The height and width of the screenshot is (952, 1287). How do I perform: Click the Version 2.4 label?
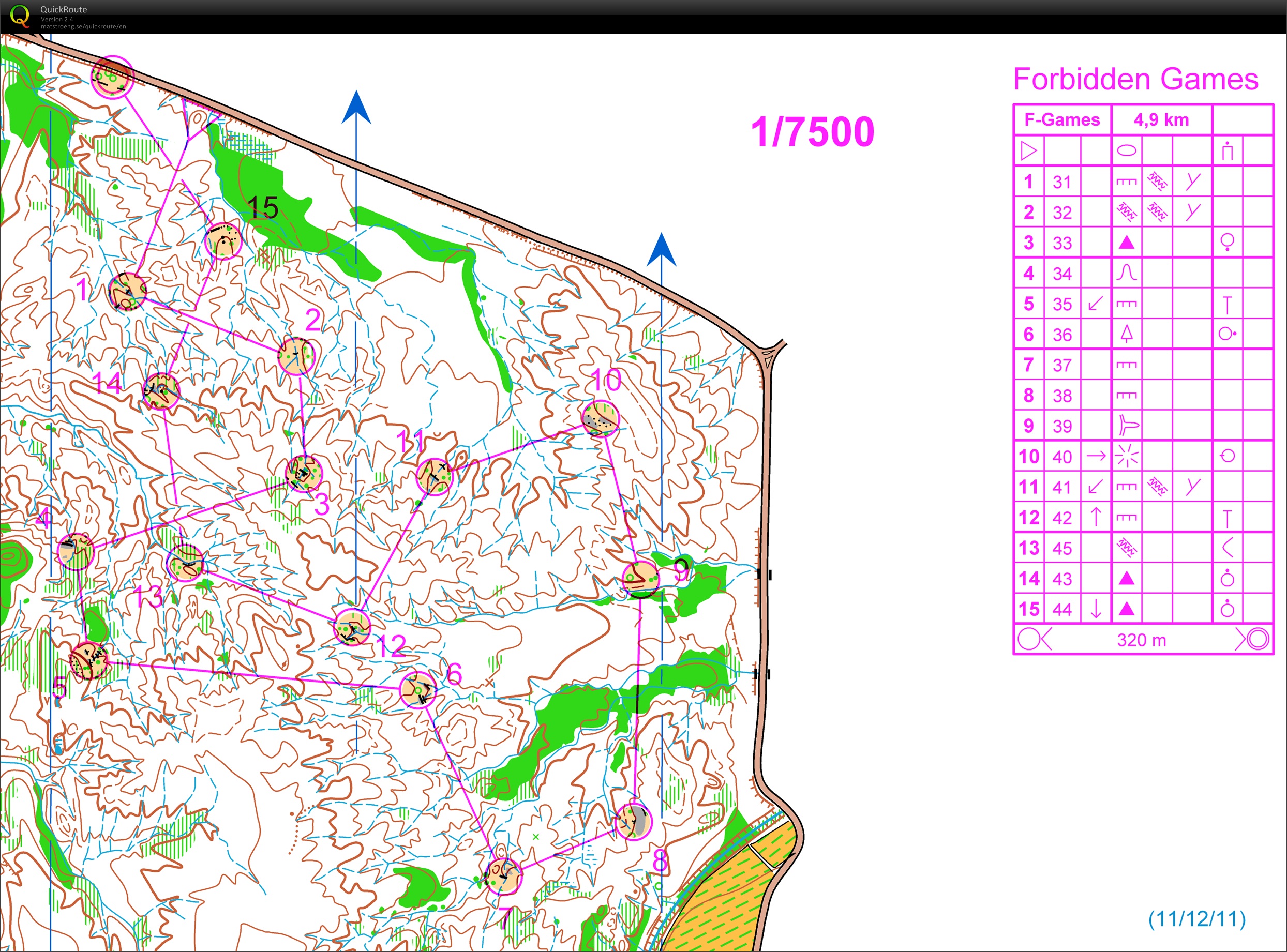click(x=56, y=19)
